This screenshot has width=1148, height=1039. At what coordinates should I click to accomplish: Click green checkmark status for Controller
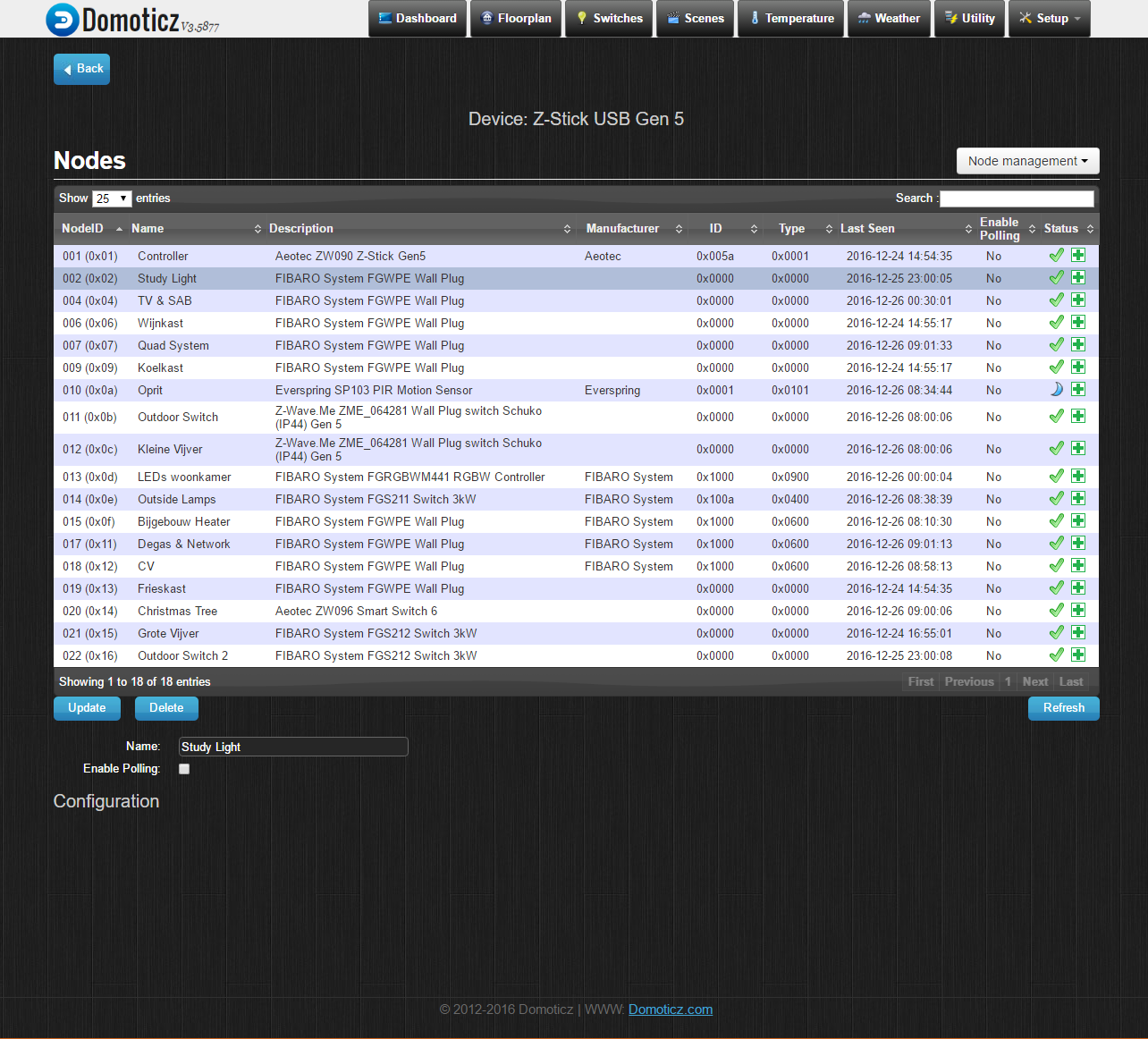(1057, 255)
